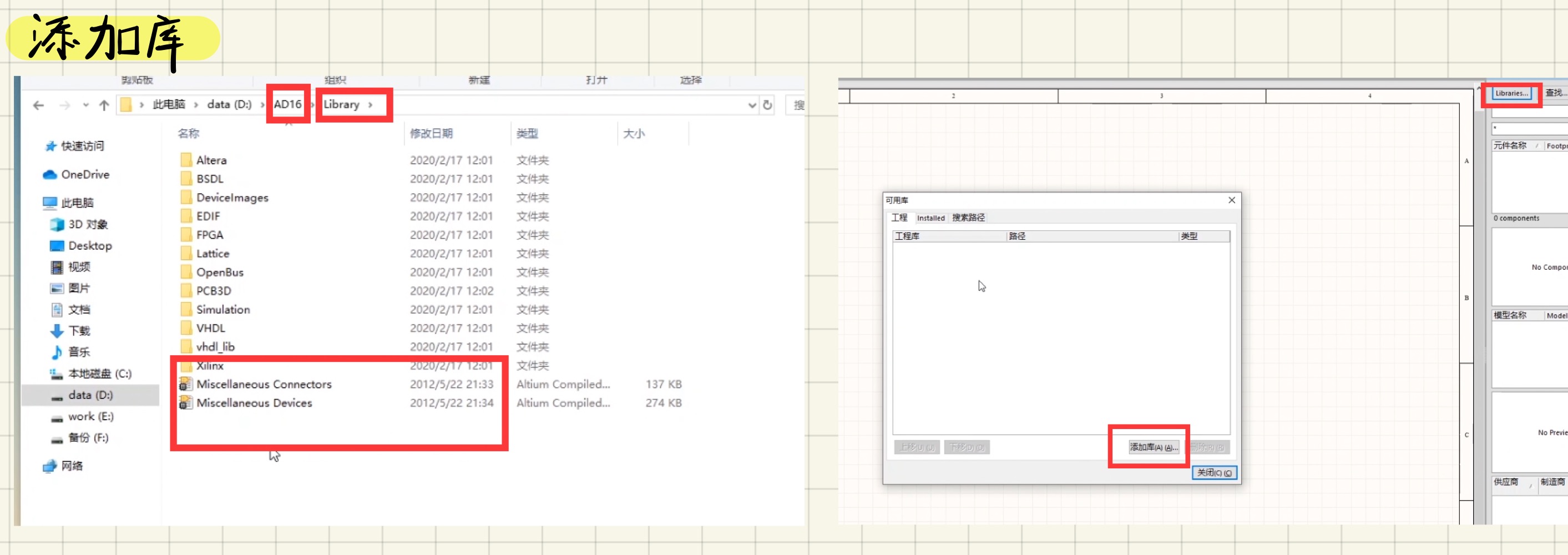Viewport: 1568px width, 555px height.
Task: Open the PCB3D folder
Action: [x=214, y=291]
